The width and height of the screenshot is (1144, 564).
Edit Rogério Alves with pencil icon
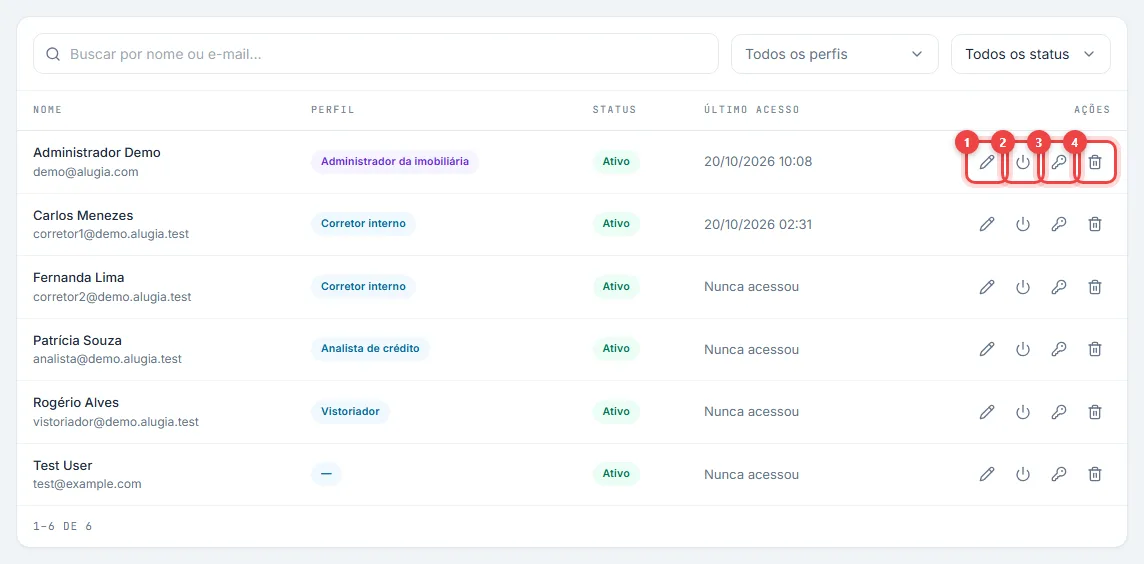click(x=986, y=412)
